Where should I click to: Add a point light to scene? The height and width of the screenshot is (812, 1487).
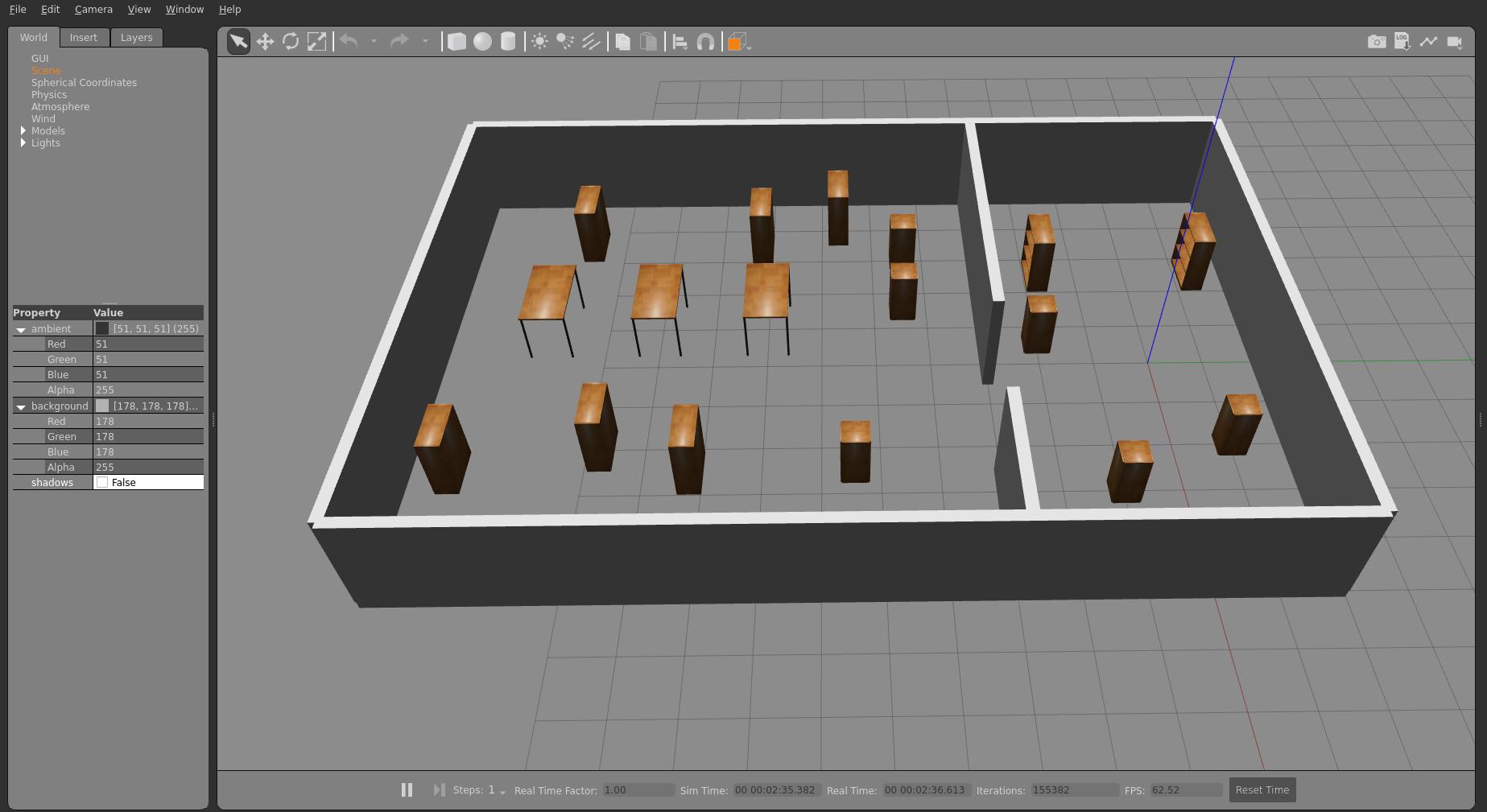coord(539,42)
